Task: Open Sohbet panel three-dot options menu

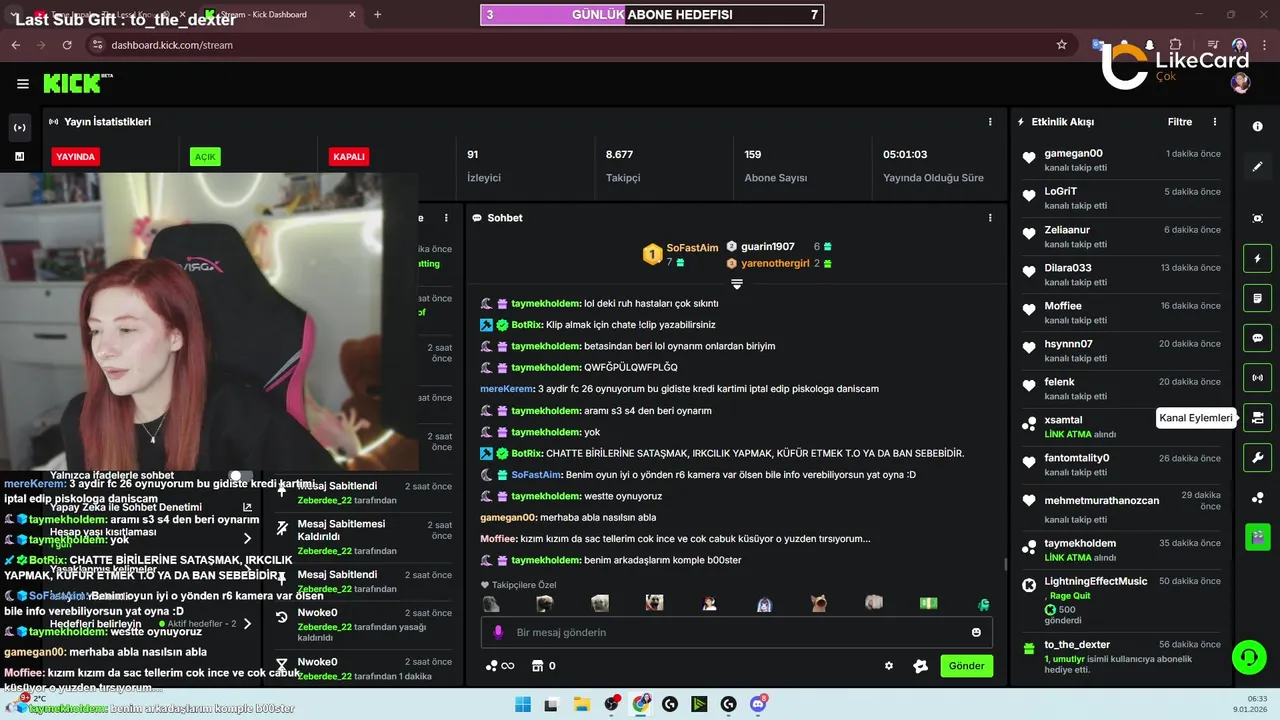Action: pos(990,218)
